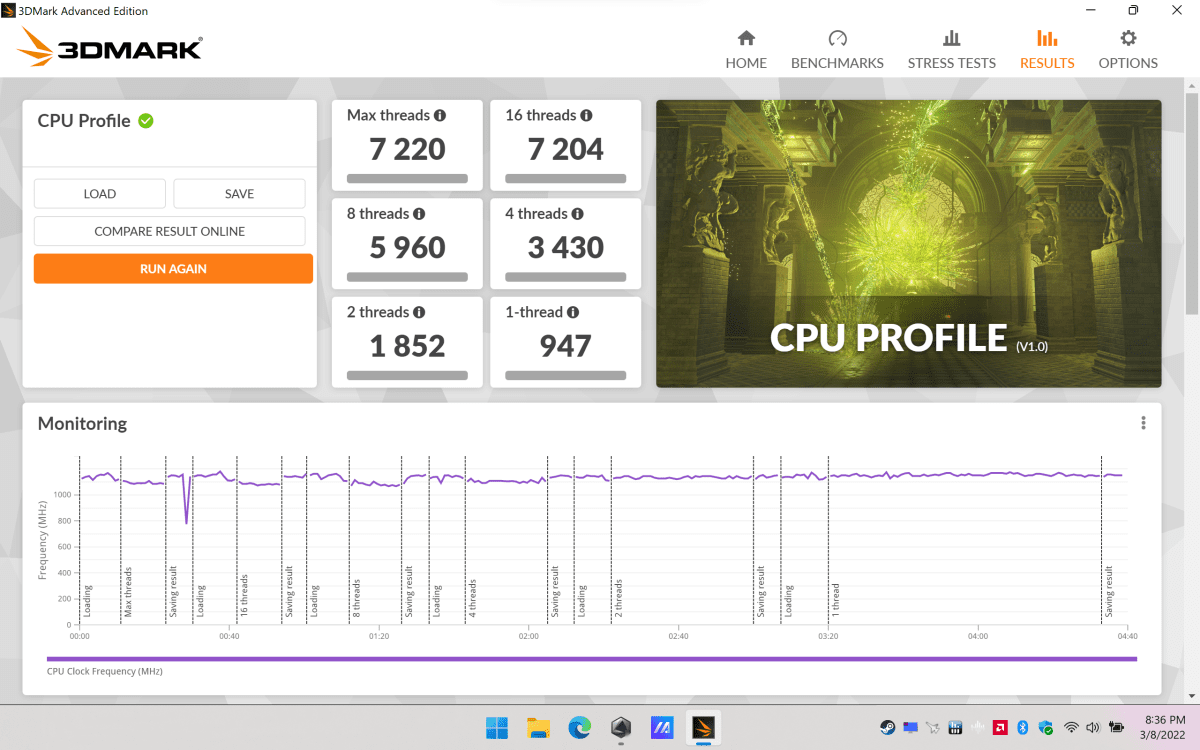Open the blue M app in the taskbar

click(661, 727)
